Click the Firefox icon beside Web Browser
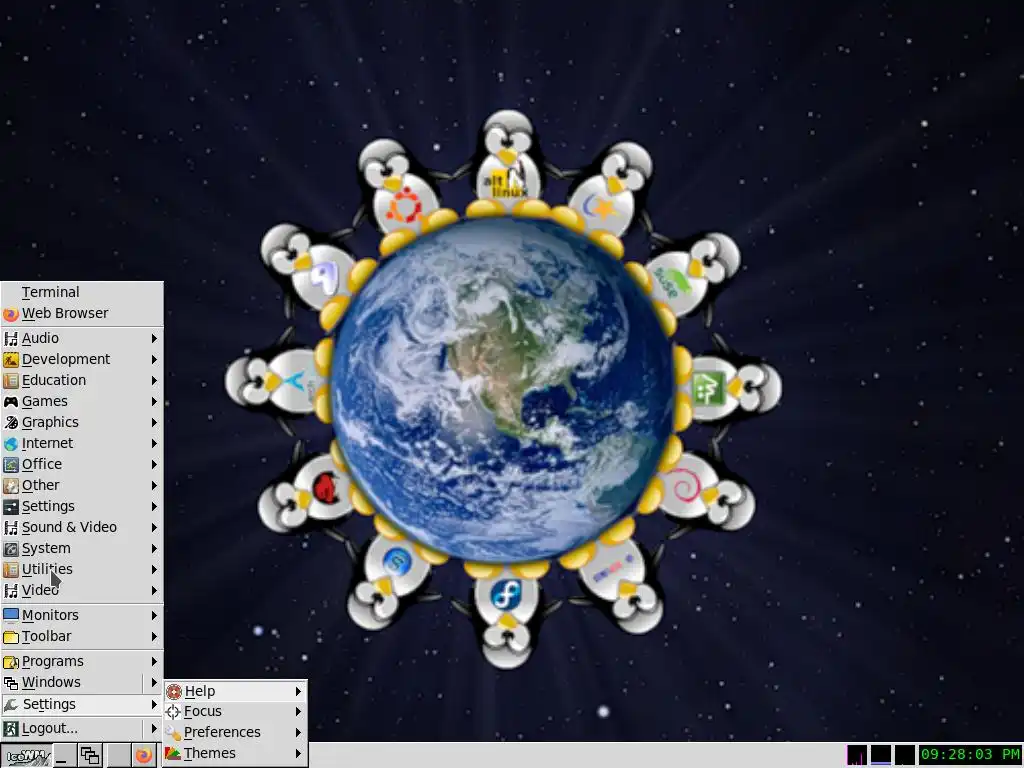 [x=10, y=314]
